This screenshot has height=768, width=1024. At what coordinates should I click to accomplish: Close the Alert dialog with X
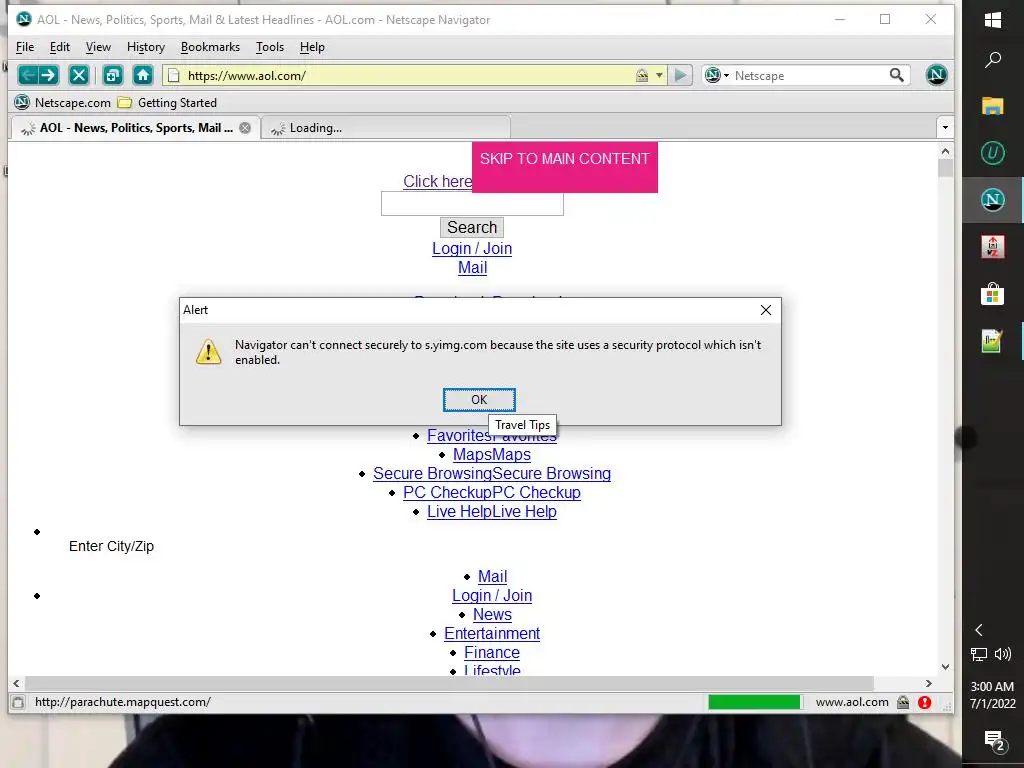pyautogui.click(x=766, y=310)
